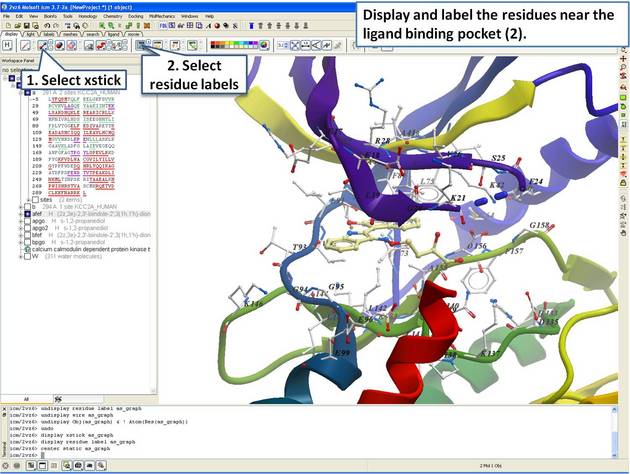Click the wire representation icon

23,47
